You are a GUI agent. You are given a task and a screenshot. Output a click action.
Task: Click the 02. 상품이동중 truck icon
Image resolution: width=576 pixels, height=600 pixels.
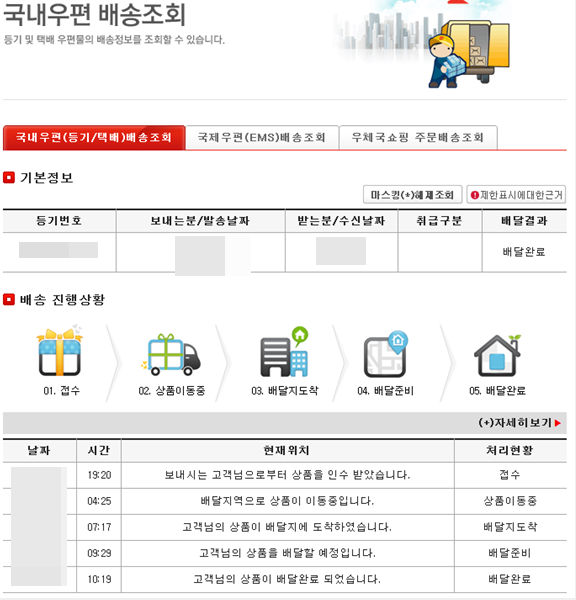pos(171,354)
